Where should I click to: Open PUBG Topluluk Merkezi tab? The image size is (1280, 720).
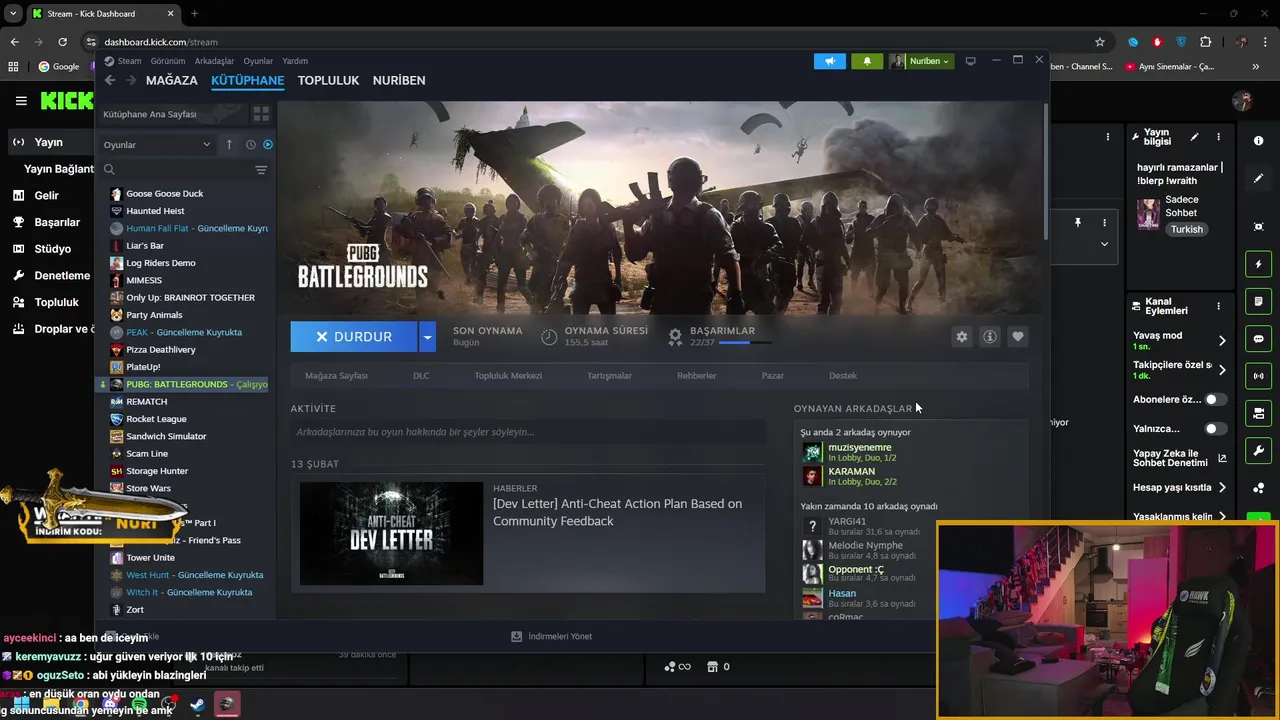click(508, 376)
